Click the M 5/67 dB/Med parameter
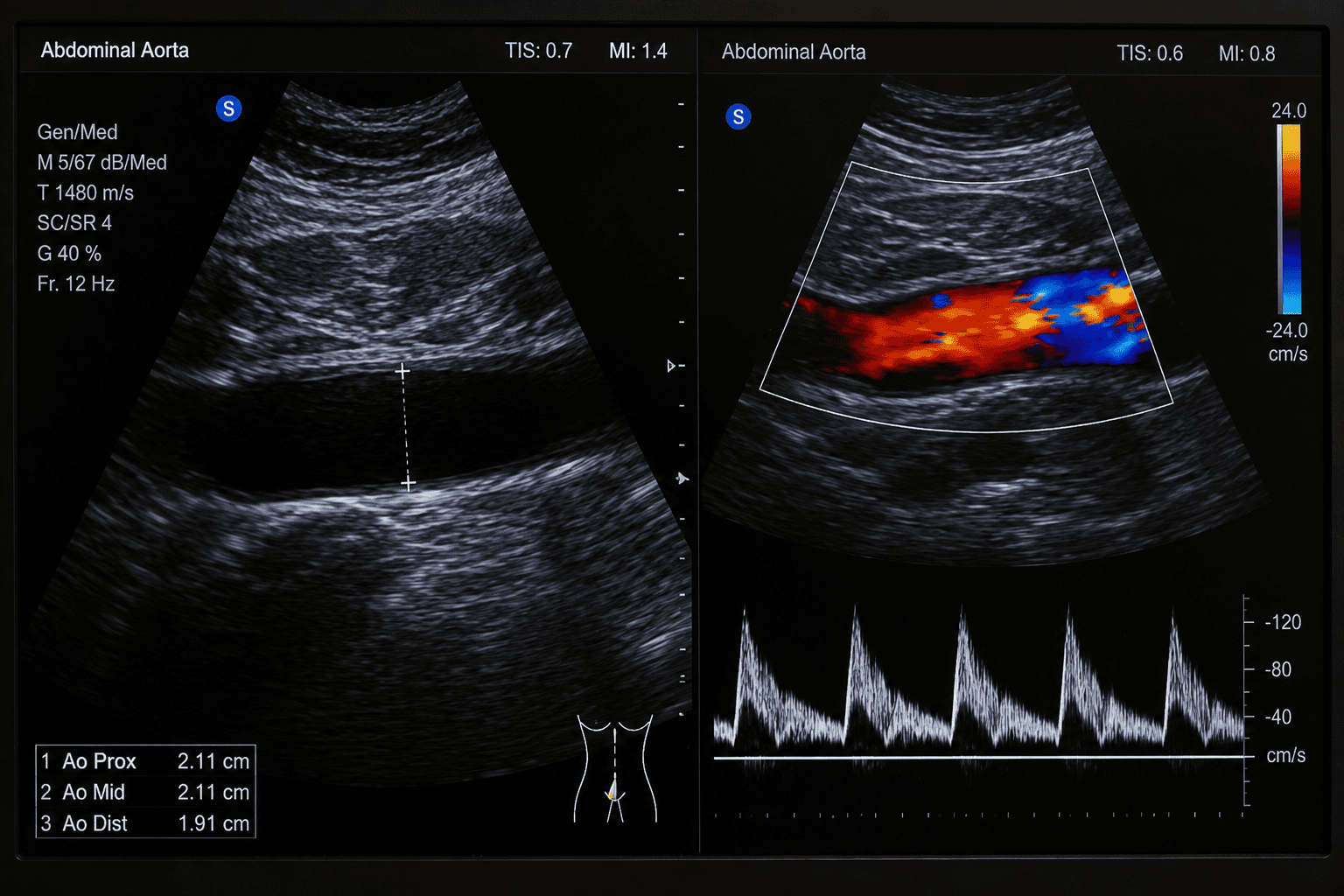The image size is (1344, 896). (x=101, y=163)
